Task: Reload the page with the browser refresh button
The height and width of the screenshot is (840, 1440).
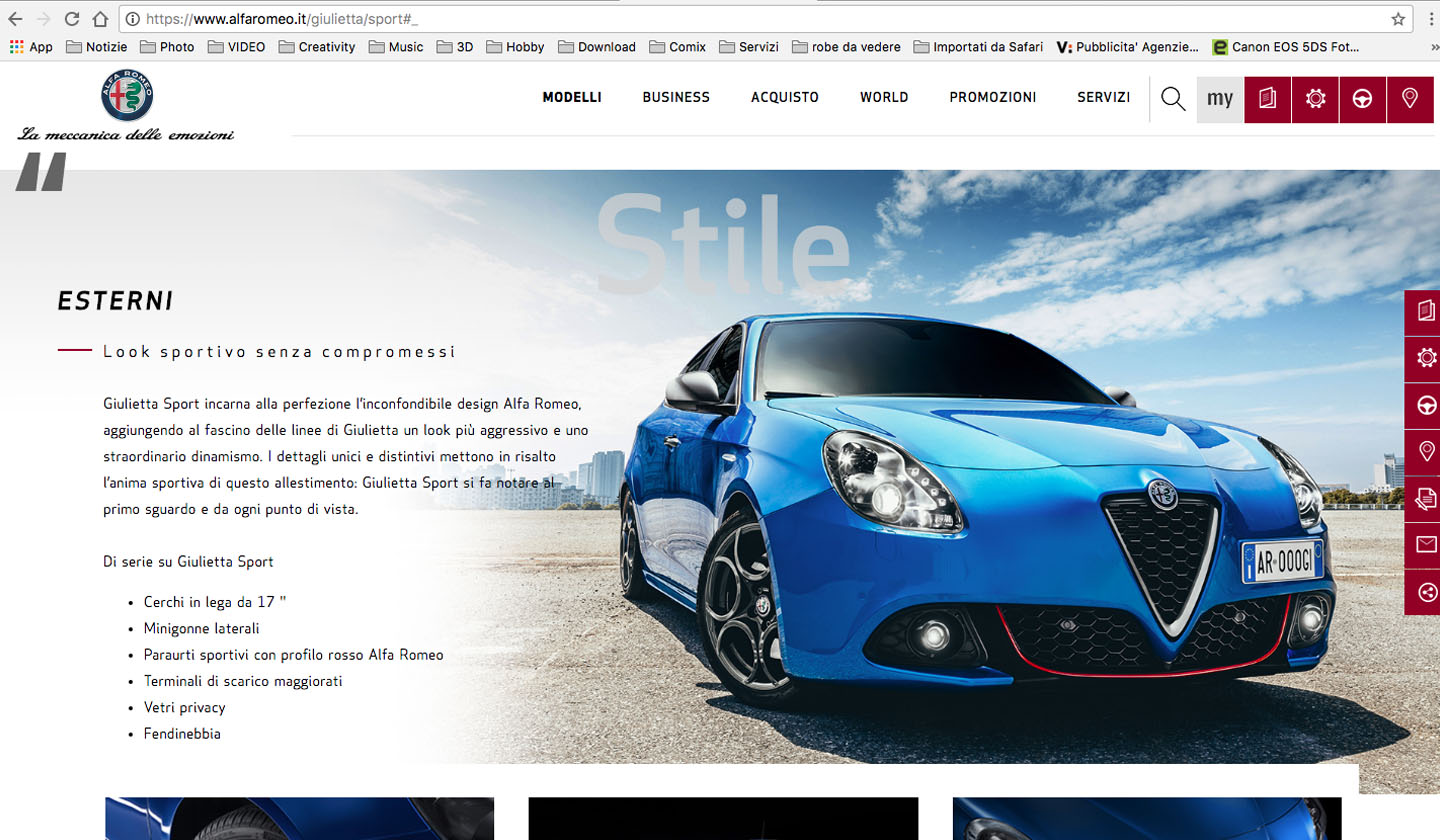Action: click(72, 19)
